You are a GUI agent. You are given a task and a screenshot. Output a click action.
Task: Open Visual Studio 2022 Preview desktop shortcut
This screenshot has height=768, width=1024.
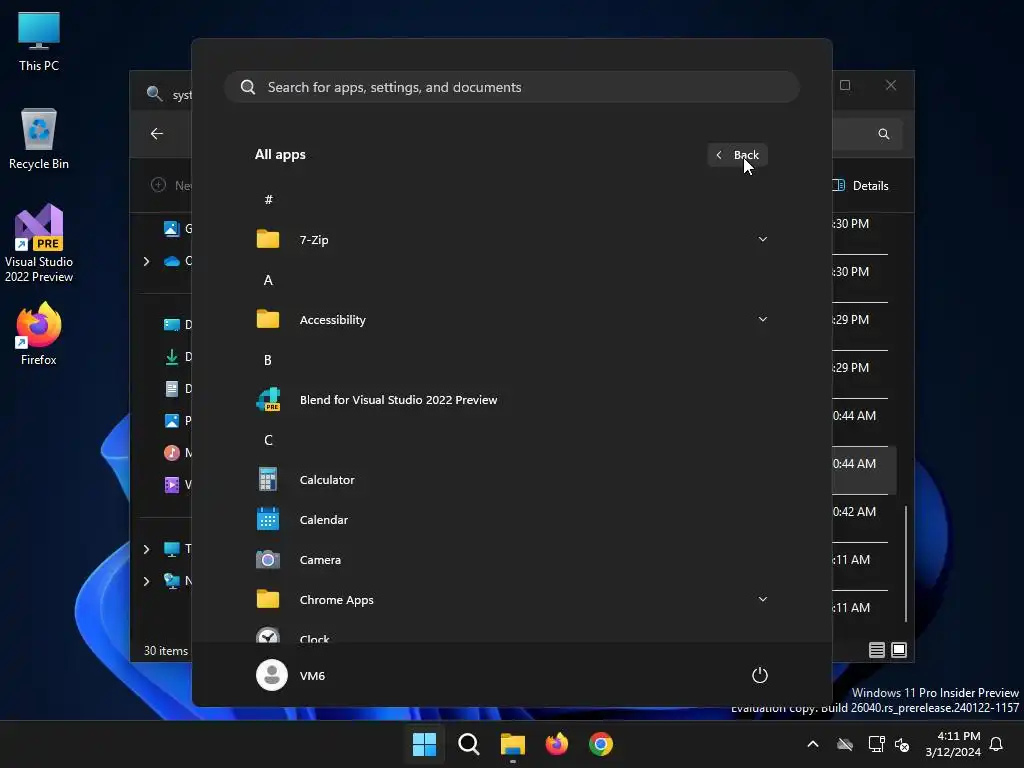tap(39, 243)
